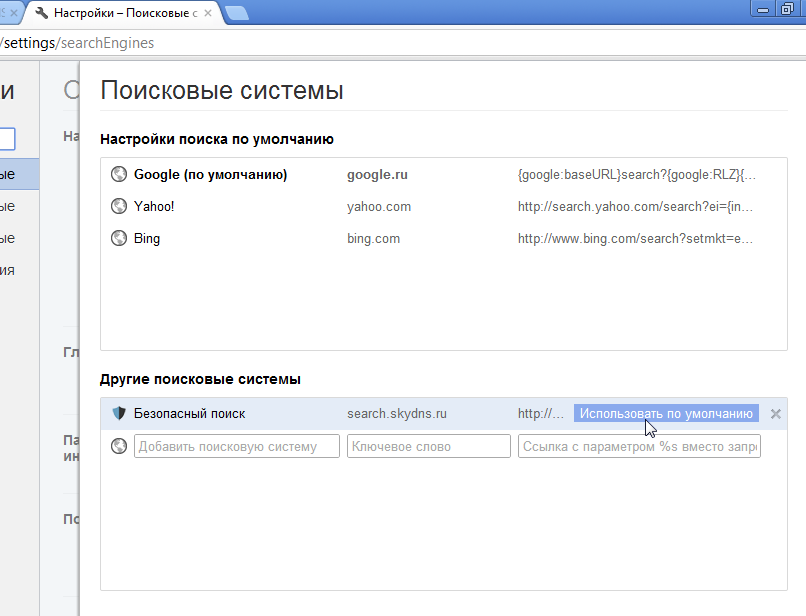Select the Bing engine name

point(147,238)
